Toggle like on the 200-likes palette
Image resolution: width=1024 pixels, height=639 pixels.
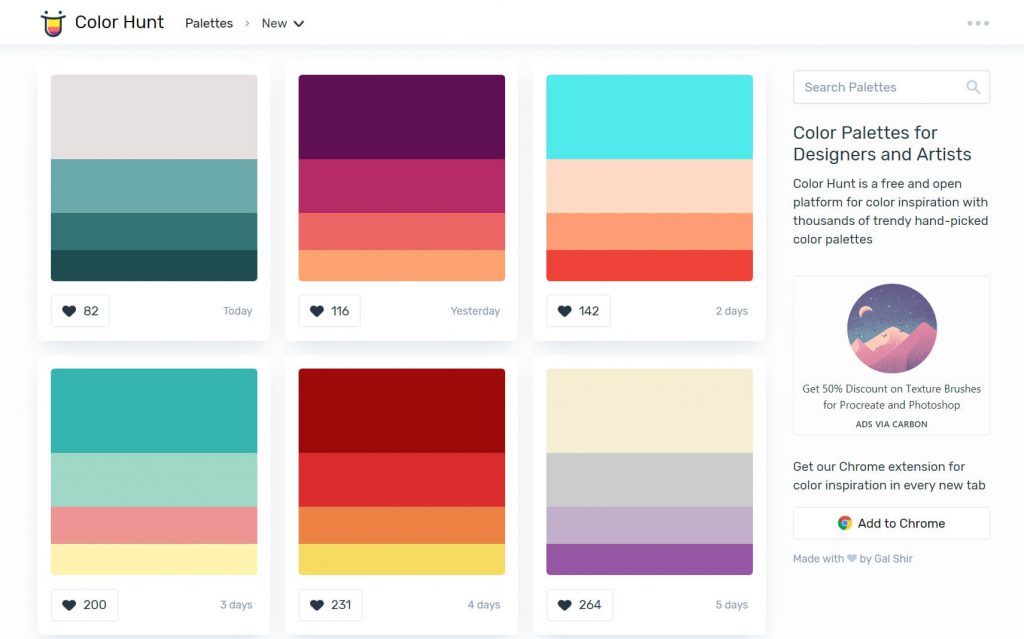coord(69,604)
